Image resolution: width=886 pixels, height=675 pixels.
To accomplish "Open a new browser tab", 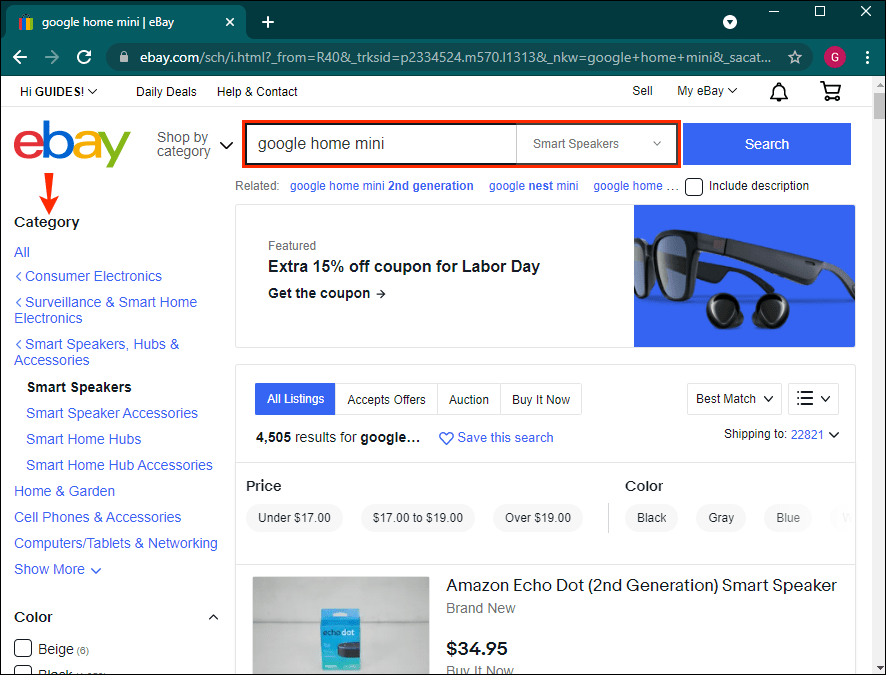I will 268,22.
